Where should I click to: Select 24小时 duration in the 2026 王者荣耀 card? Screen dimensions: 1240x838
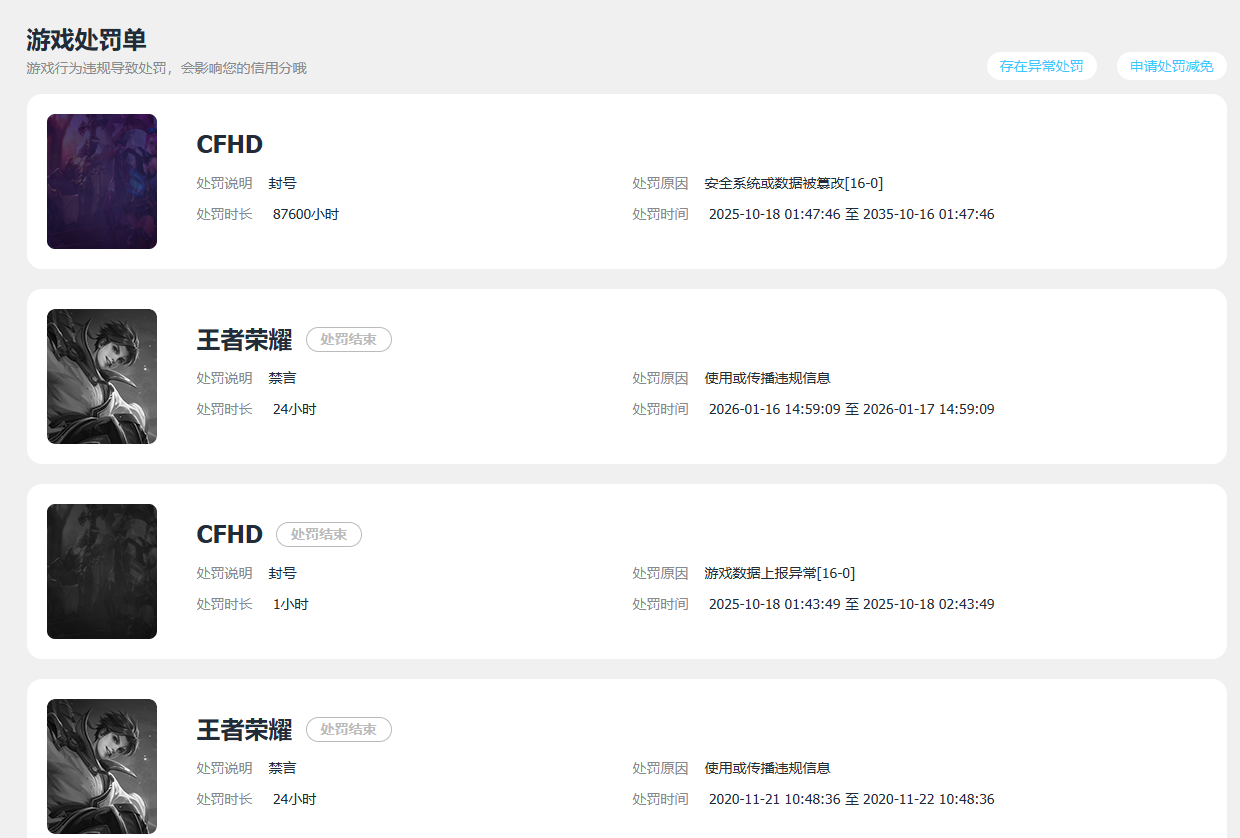294,409
